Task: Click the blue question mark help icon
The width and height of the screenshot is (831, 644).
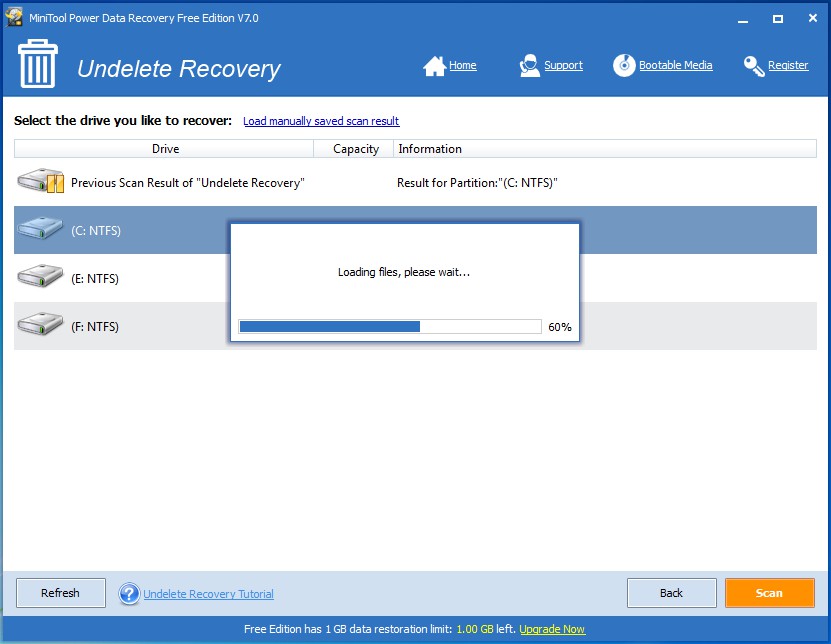Action: (x=129, y=594)
